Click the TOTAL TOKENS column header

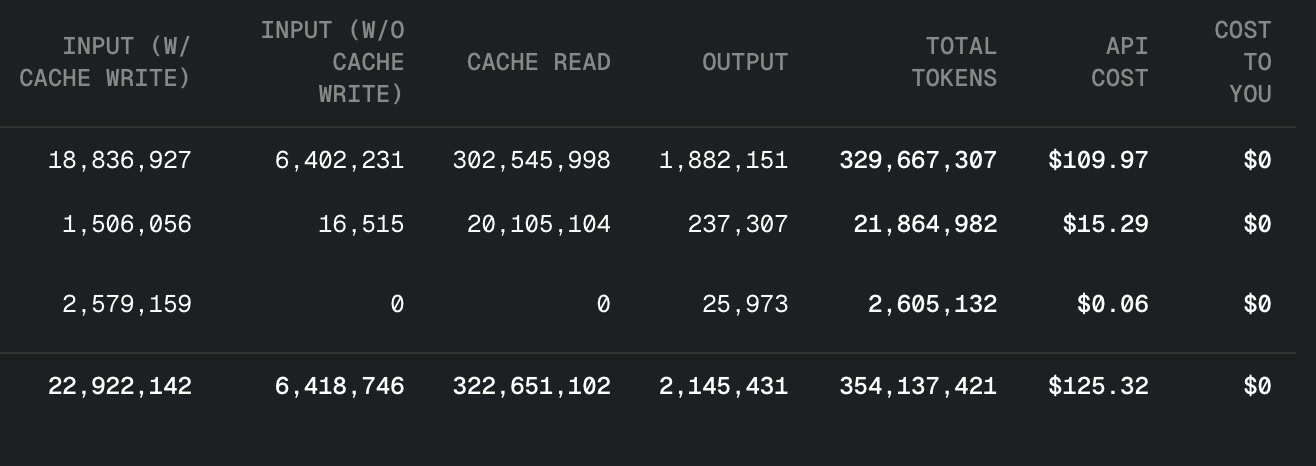[x=954, y=62]
